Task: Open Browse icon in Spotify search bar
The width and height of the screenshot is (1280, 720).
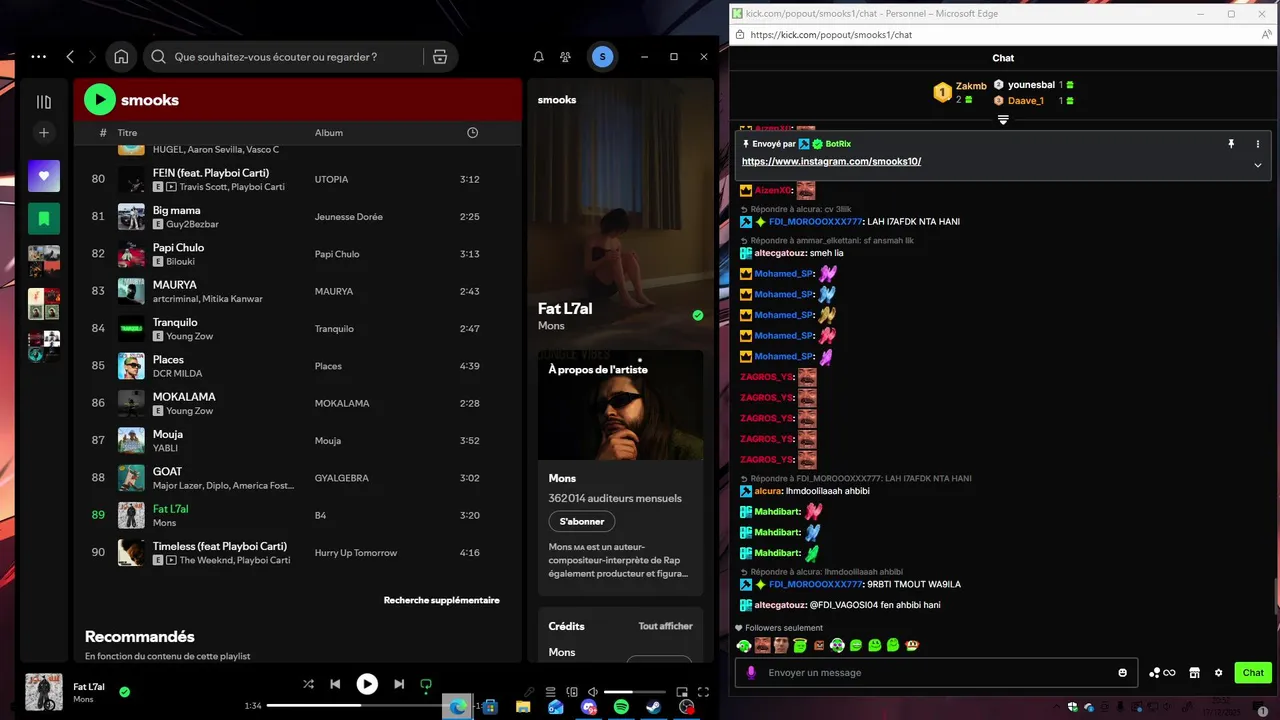Action: 439,57
